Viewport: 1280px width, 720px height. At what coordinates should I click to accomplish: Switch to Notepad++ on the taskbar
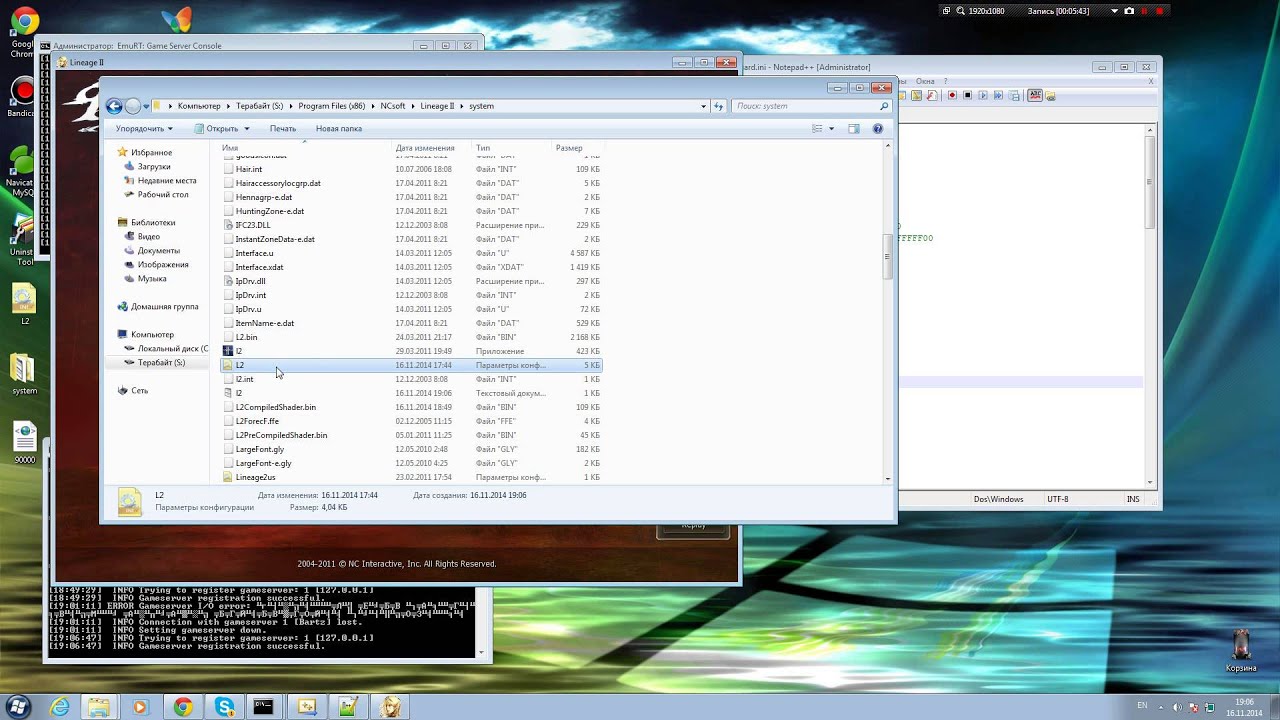tap(347, 706)
